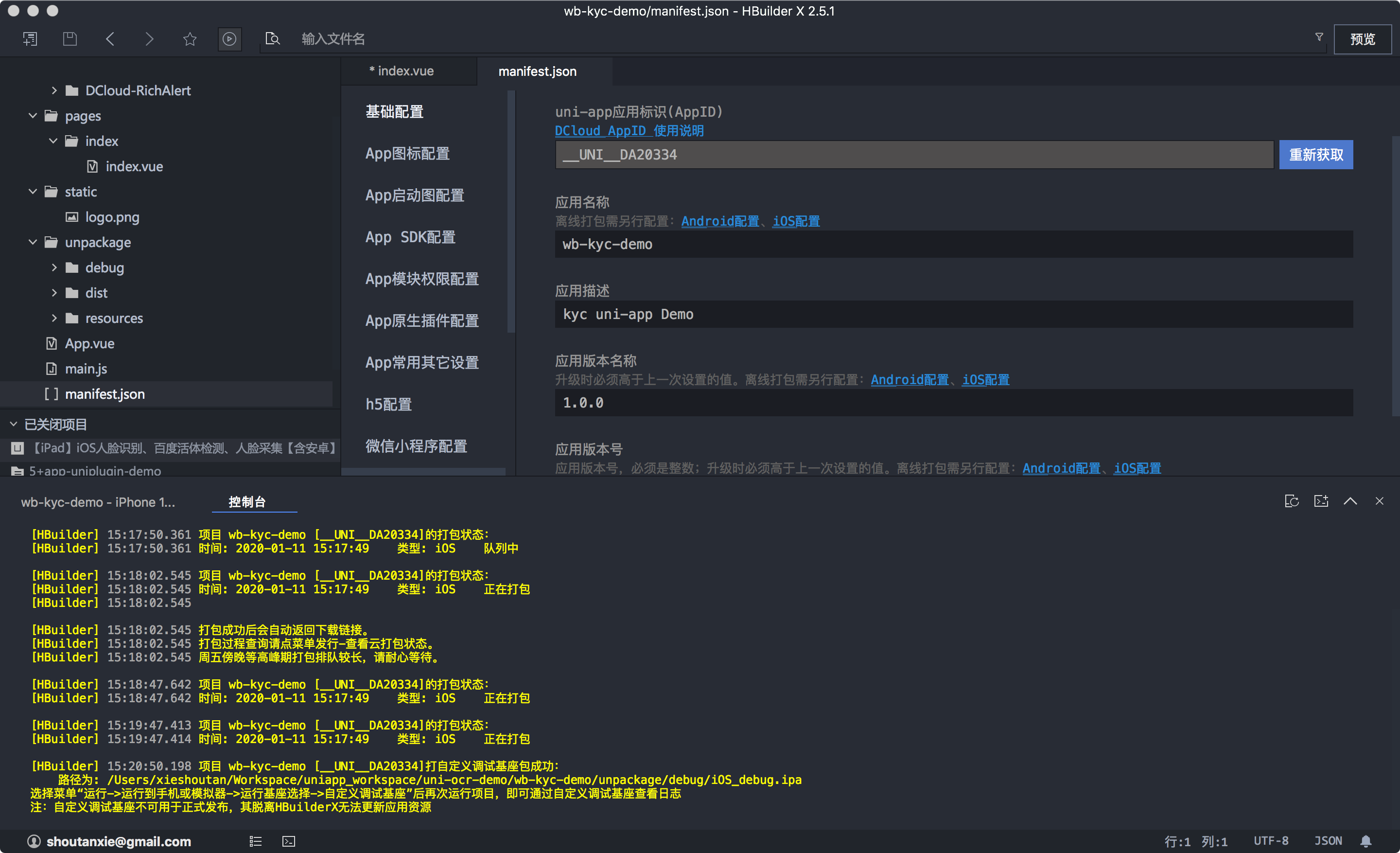This screenshot has width=1400, height=853.
Task: Click the file search magnifier icon
Action: tap(273, 38)
